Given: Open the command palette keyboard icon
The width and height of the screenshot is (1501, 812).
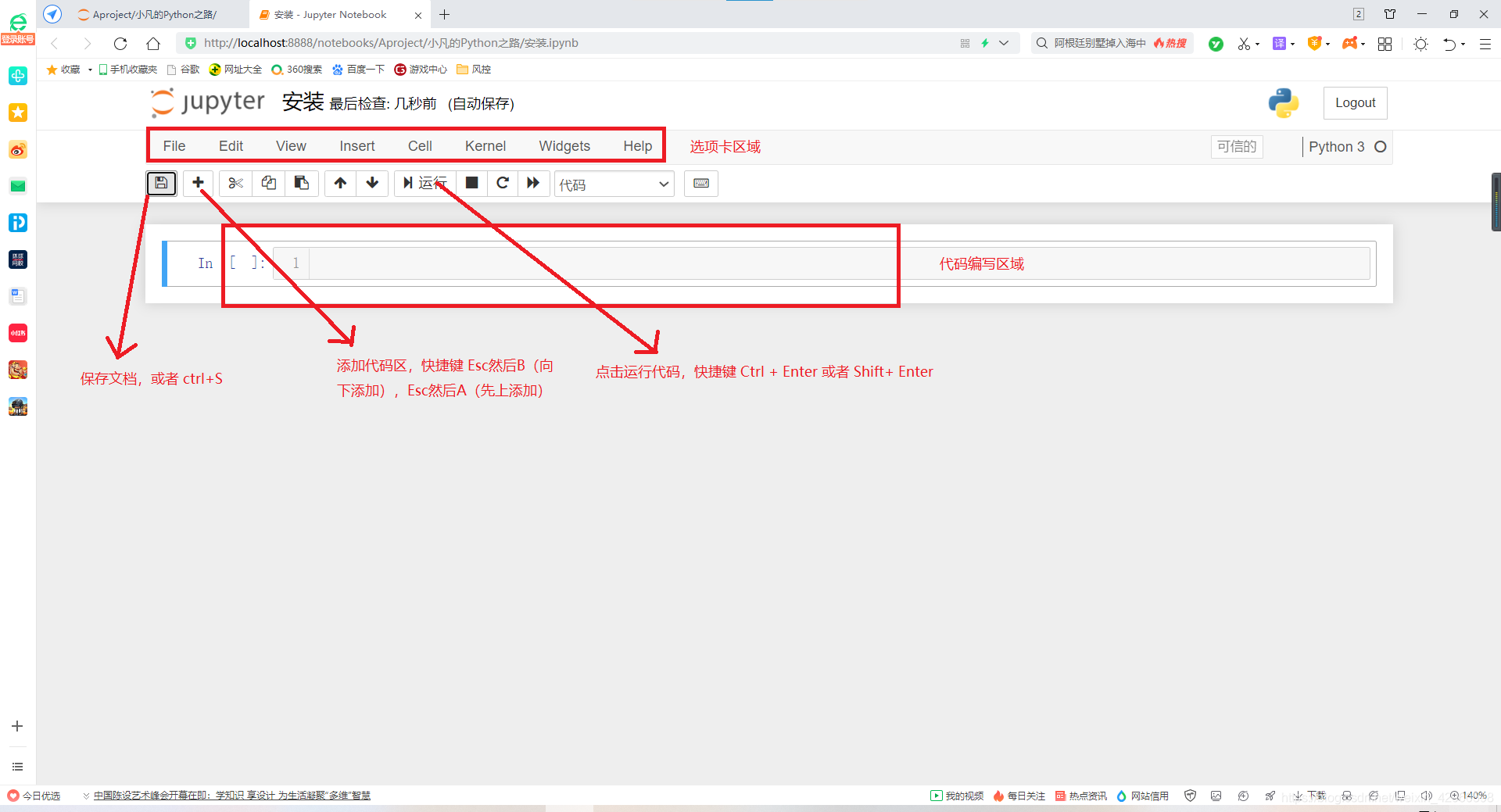Looking at the screenshot, I should (701, 183).
